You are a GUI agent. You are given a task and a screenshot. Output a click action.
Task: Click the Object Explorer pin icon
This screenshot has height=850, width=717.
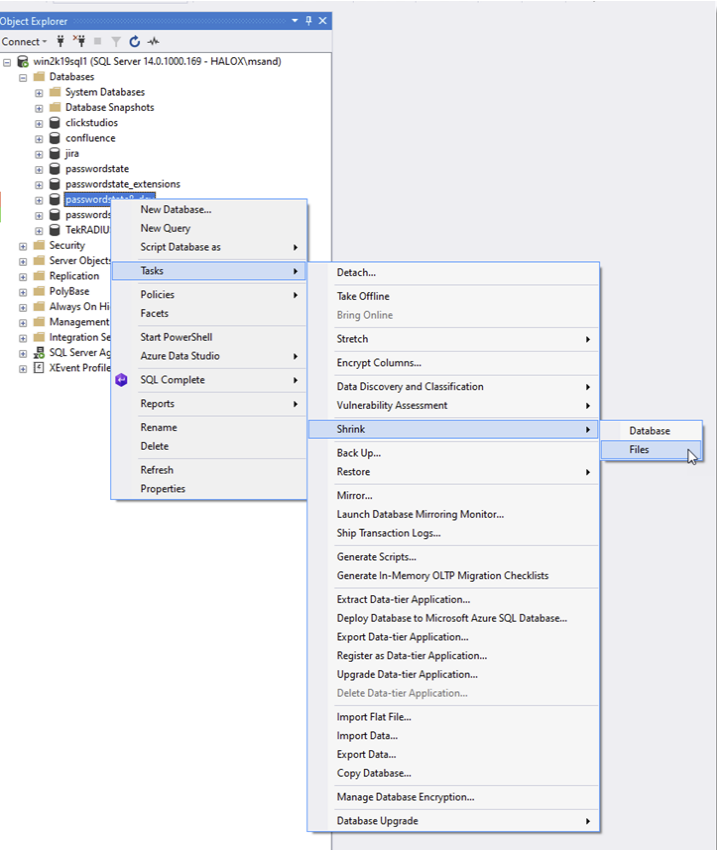coord(308,21)
